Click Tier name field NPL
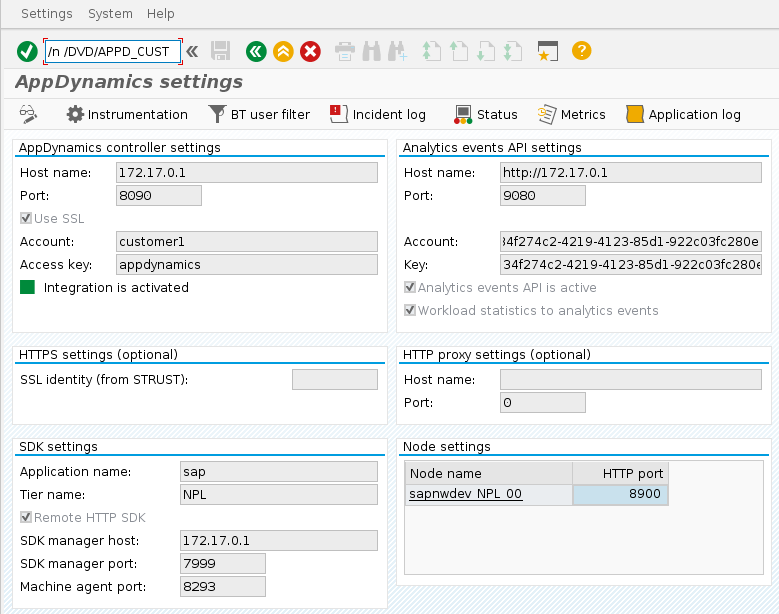Viewport: 779px width, 614px height. click(278, 494)
